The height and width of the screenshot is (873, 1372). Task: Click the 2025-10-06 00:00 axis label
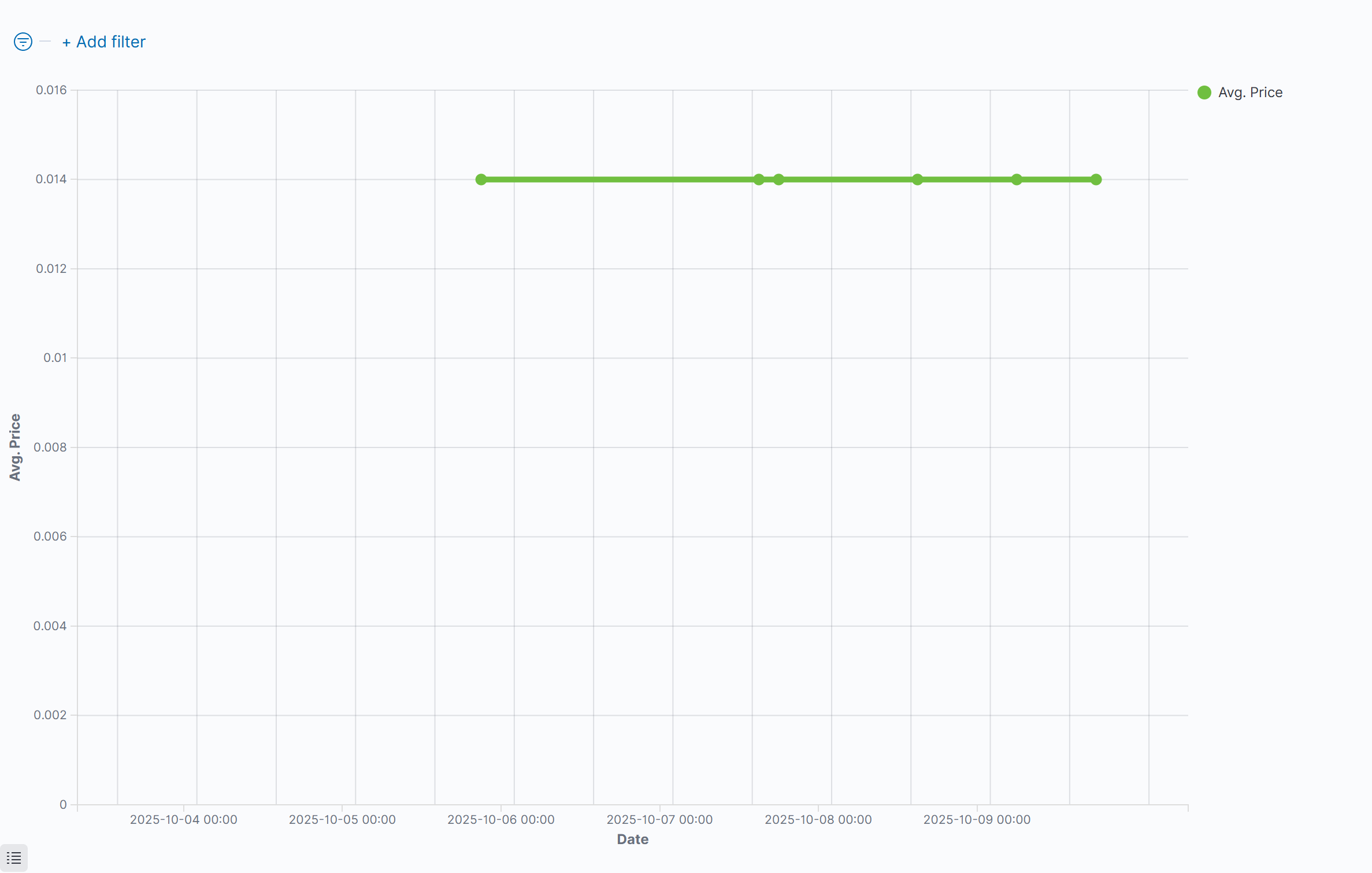pos(500,820)
